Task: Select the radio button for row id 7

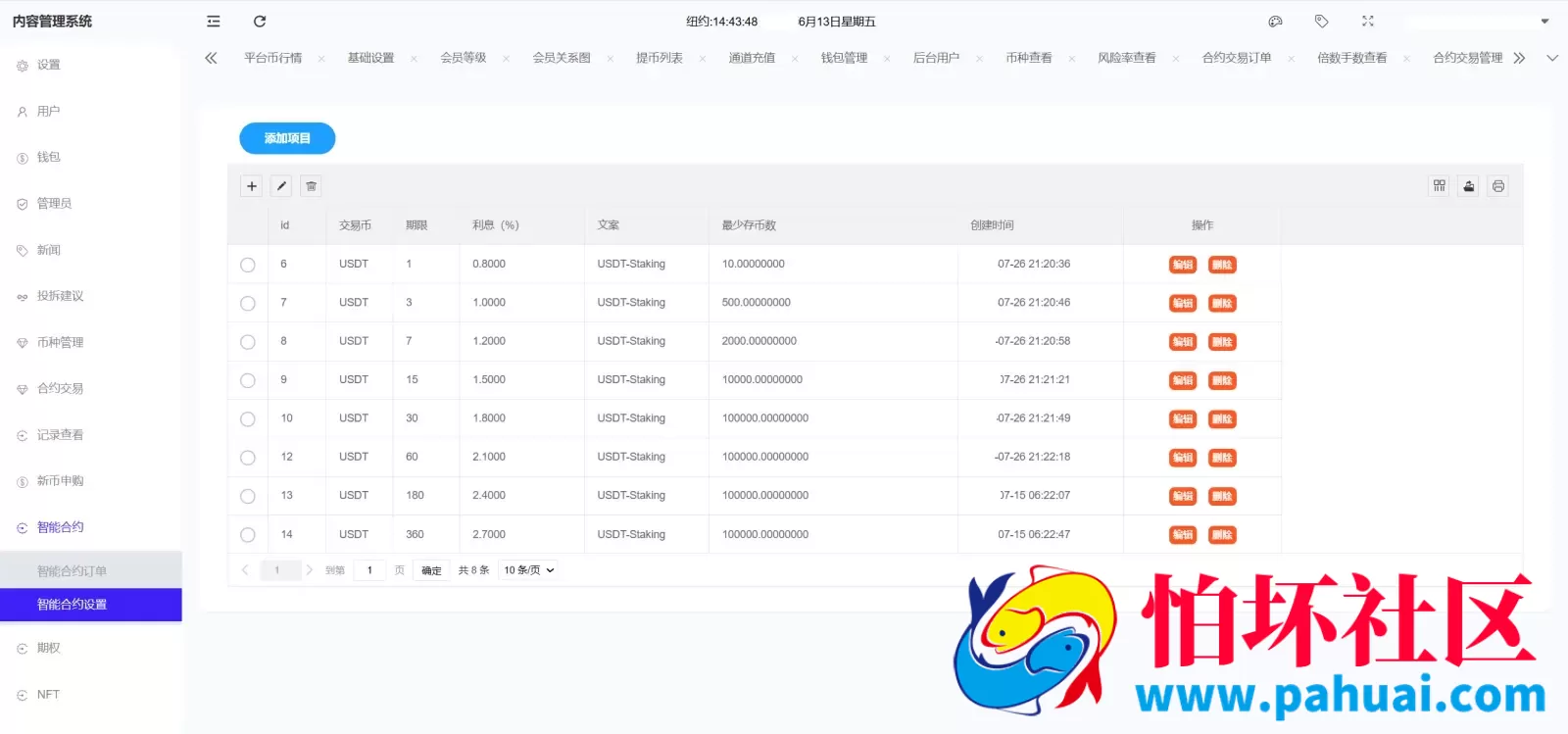Action: click(248, 304)
